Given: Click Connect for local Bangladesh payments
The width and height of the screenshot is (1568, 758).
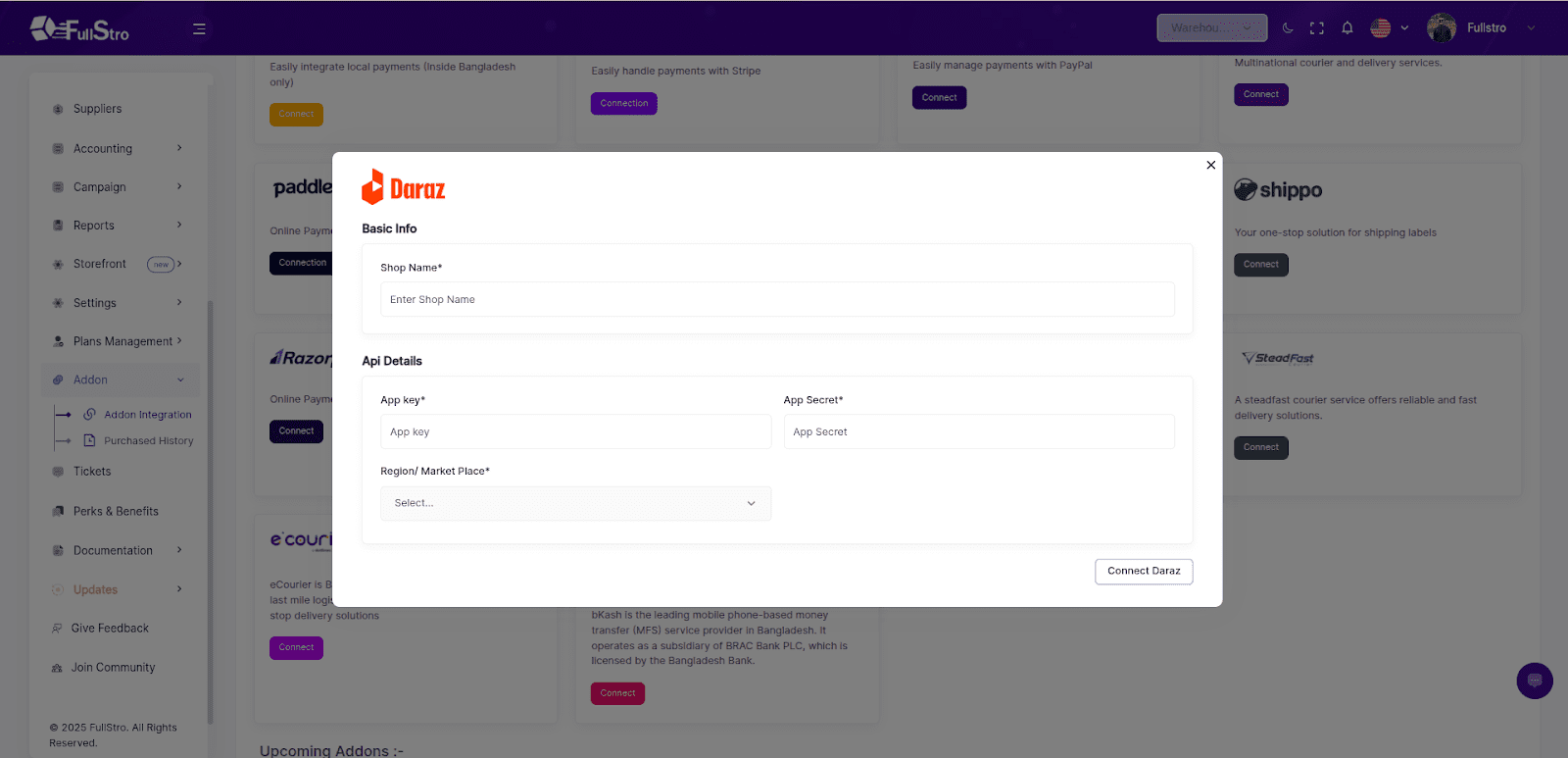Looking at the screenshot, I should [296, 114].
